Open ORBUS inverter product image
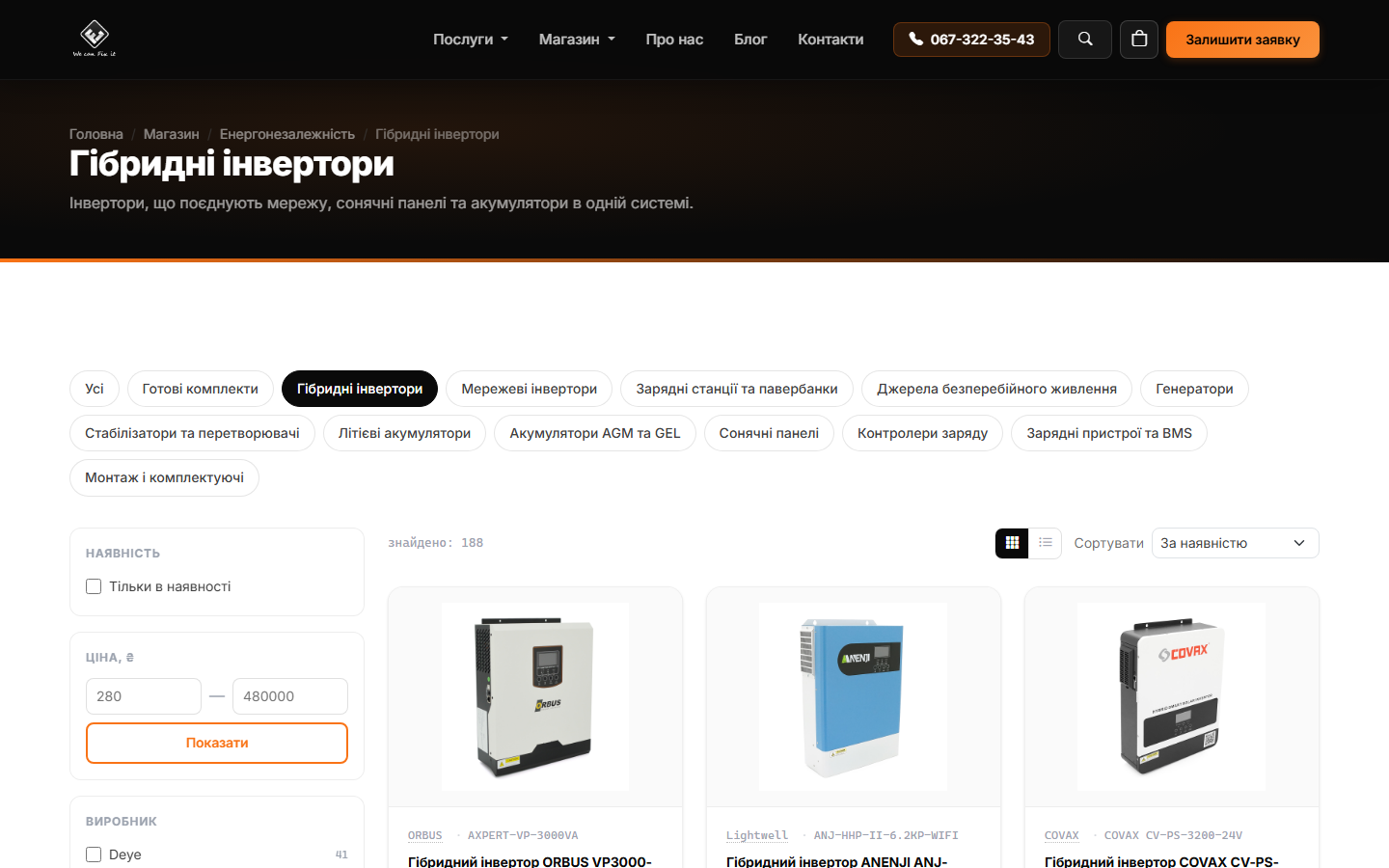Viewport: 1389px width, 868px height. (x=535, y=696)
